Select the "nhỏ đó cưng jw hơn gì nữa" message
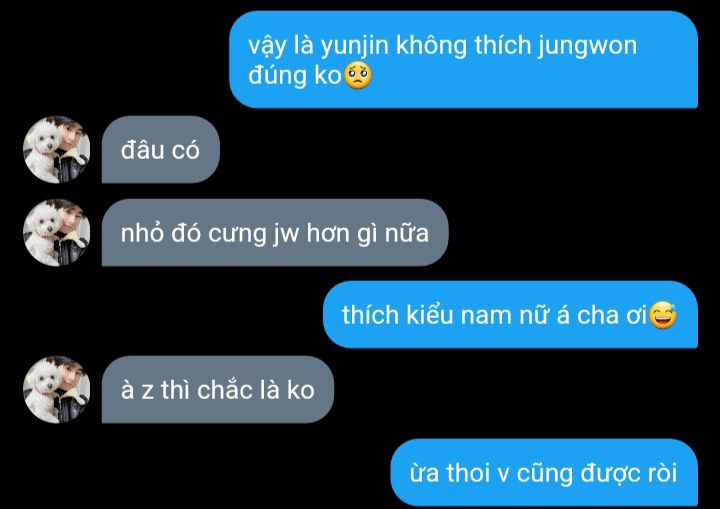 (x=275, y=232)
